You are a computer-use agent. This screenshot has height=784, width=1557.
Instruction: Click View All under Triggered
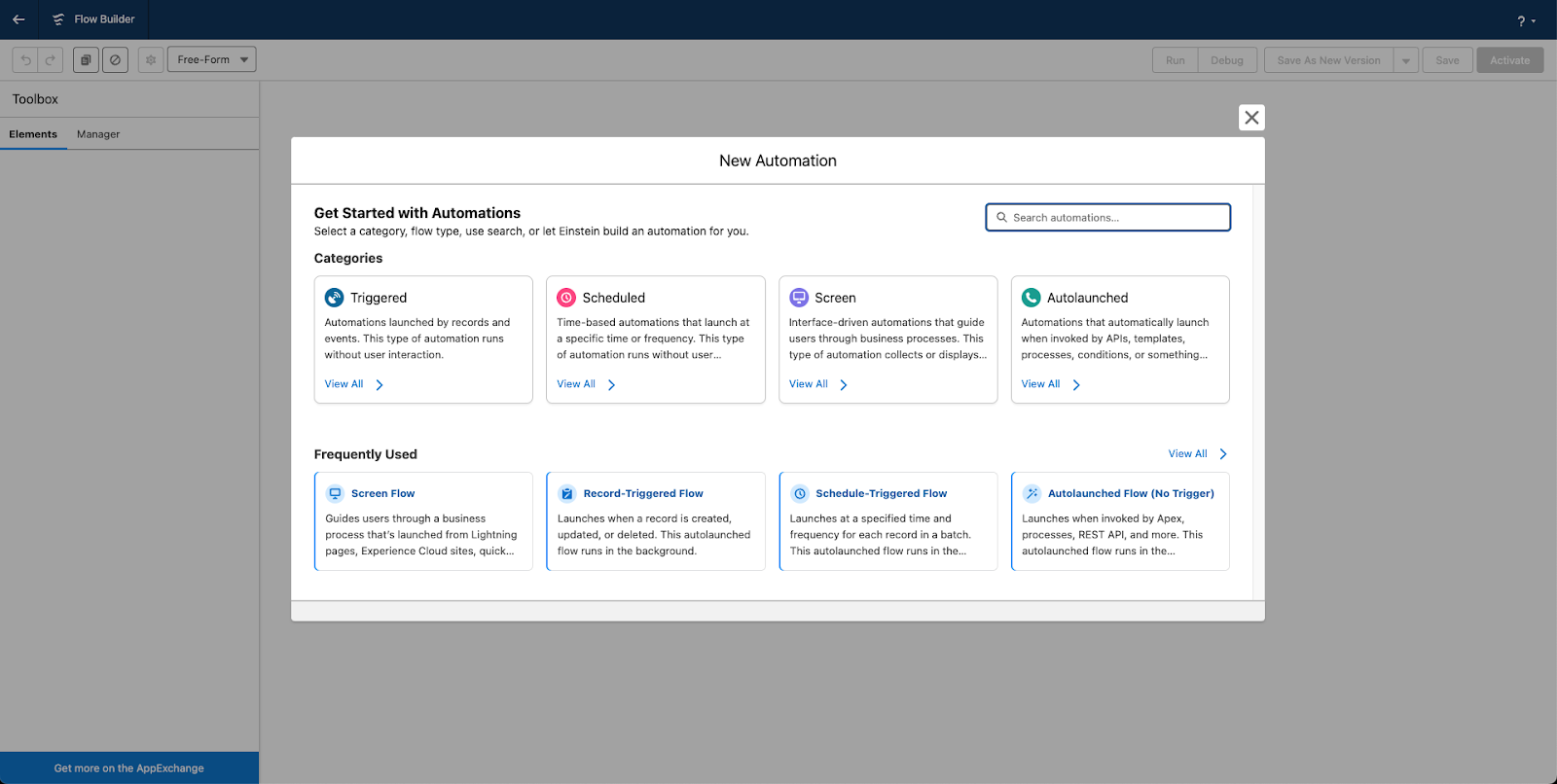coord(344,384)
